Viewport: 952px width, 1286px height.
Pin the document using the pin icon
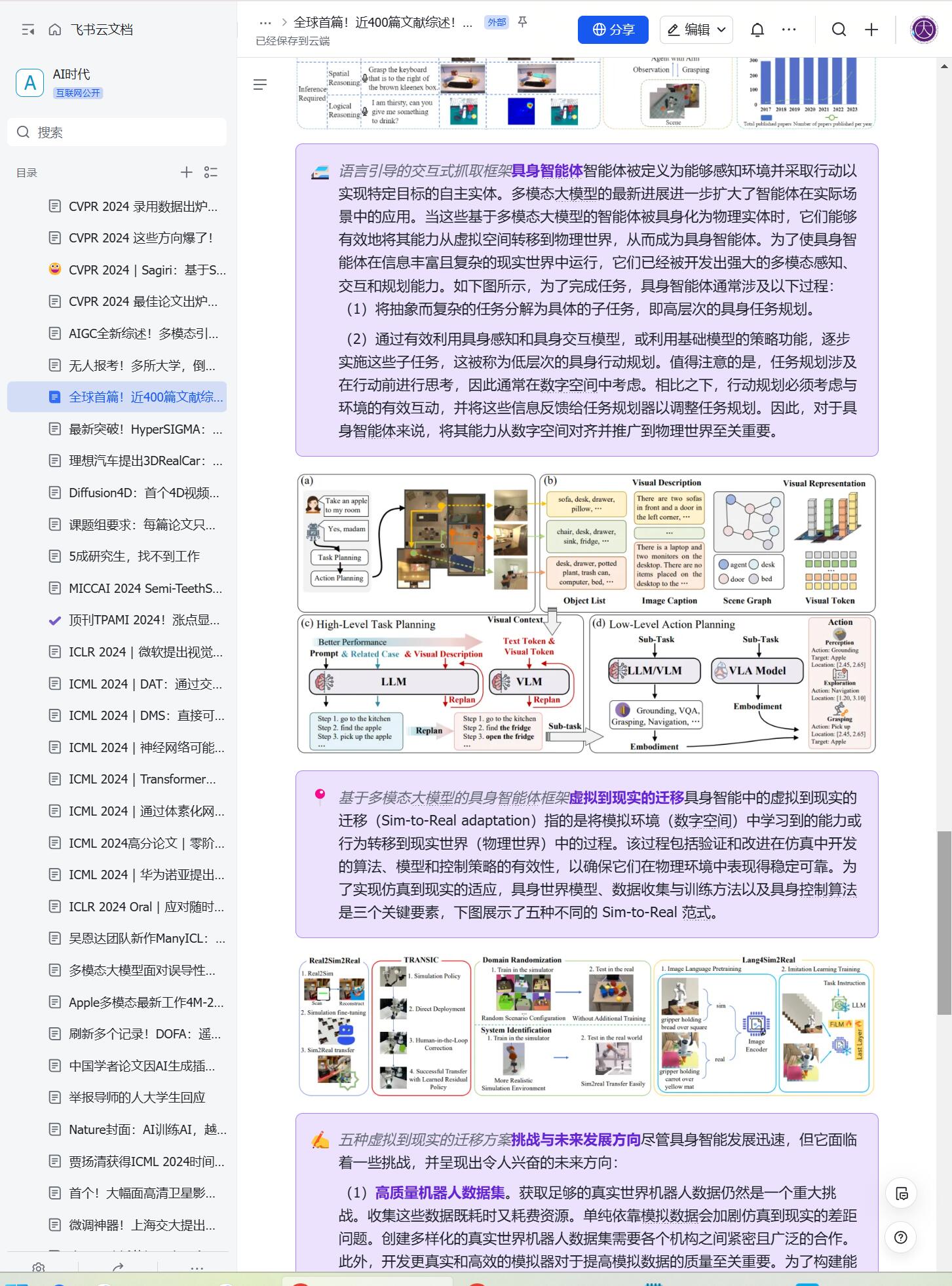click(x=522, y=22)
